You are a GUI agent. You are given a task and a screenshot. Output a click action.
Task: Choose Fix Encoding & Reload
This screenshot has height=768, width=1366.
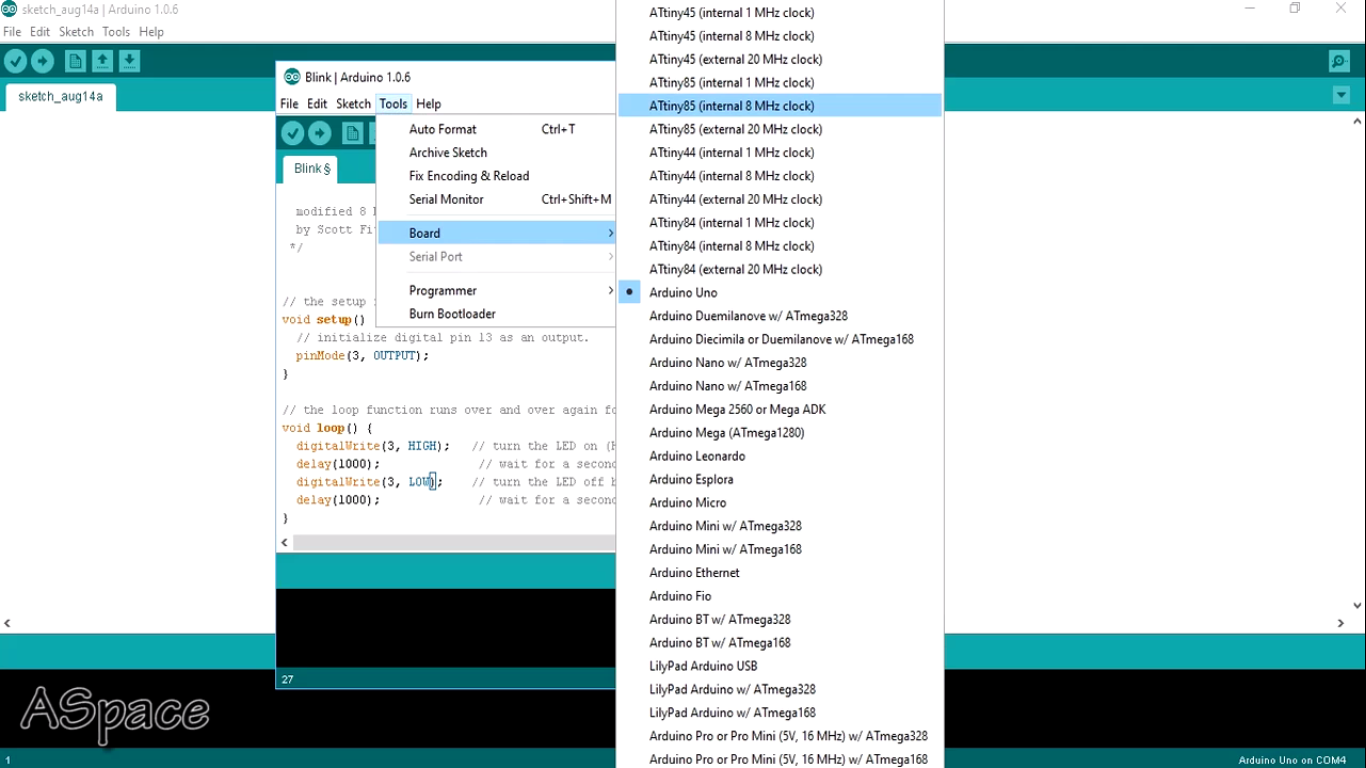point(496,176)
